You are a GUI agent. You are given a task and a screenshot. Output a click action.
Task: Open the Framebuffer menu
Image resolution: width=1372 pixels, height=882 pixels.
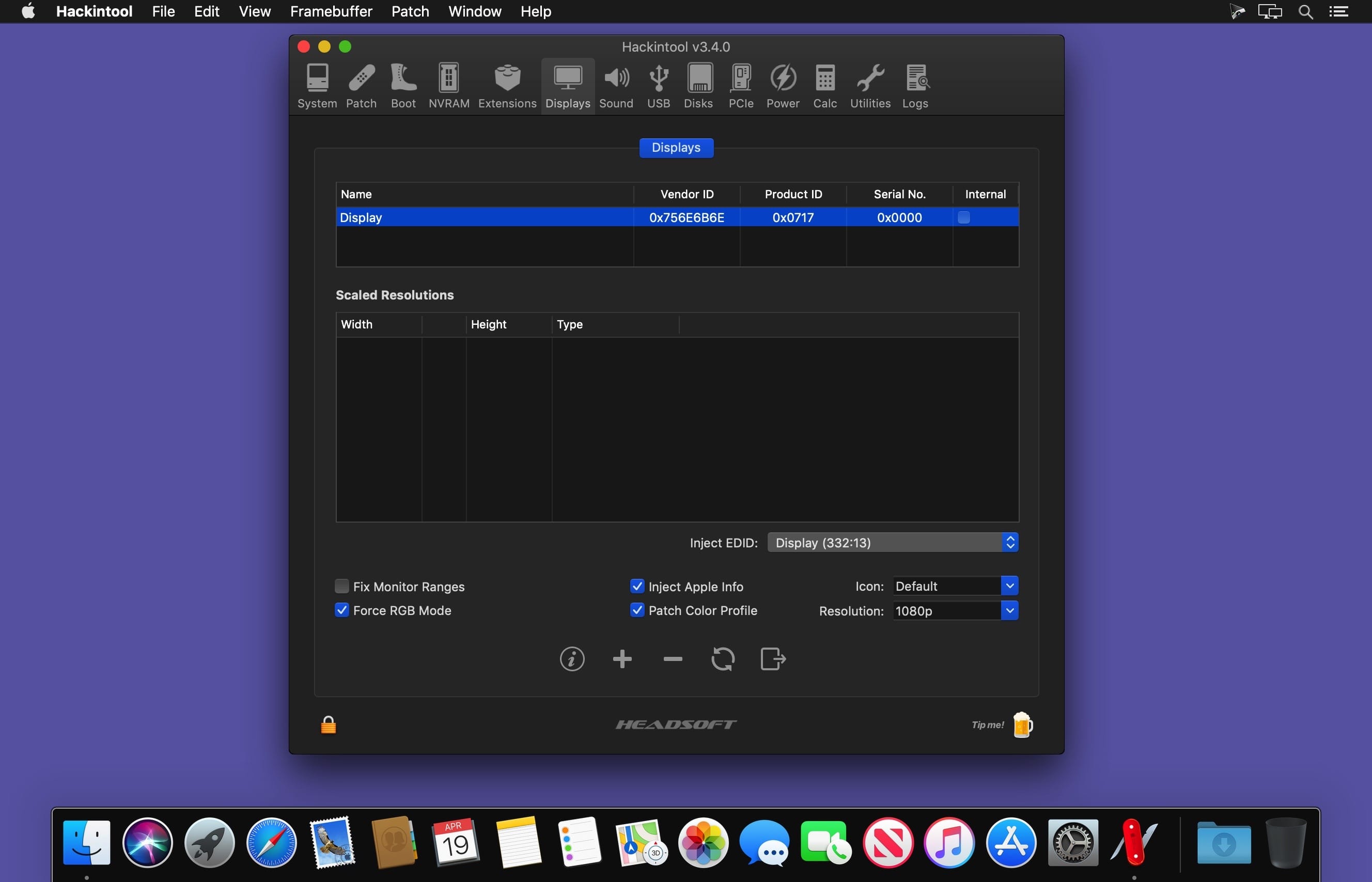[x=331, y=11]
